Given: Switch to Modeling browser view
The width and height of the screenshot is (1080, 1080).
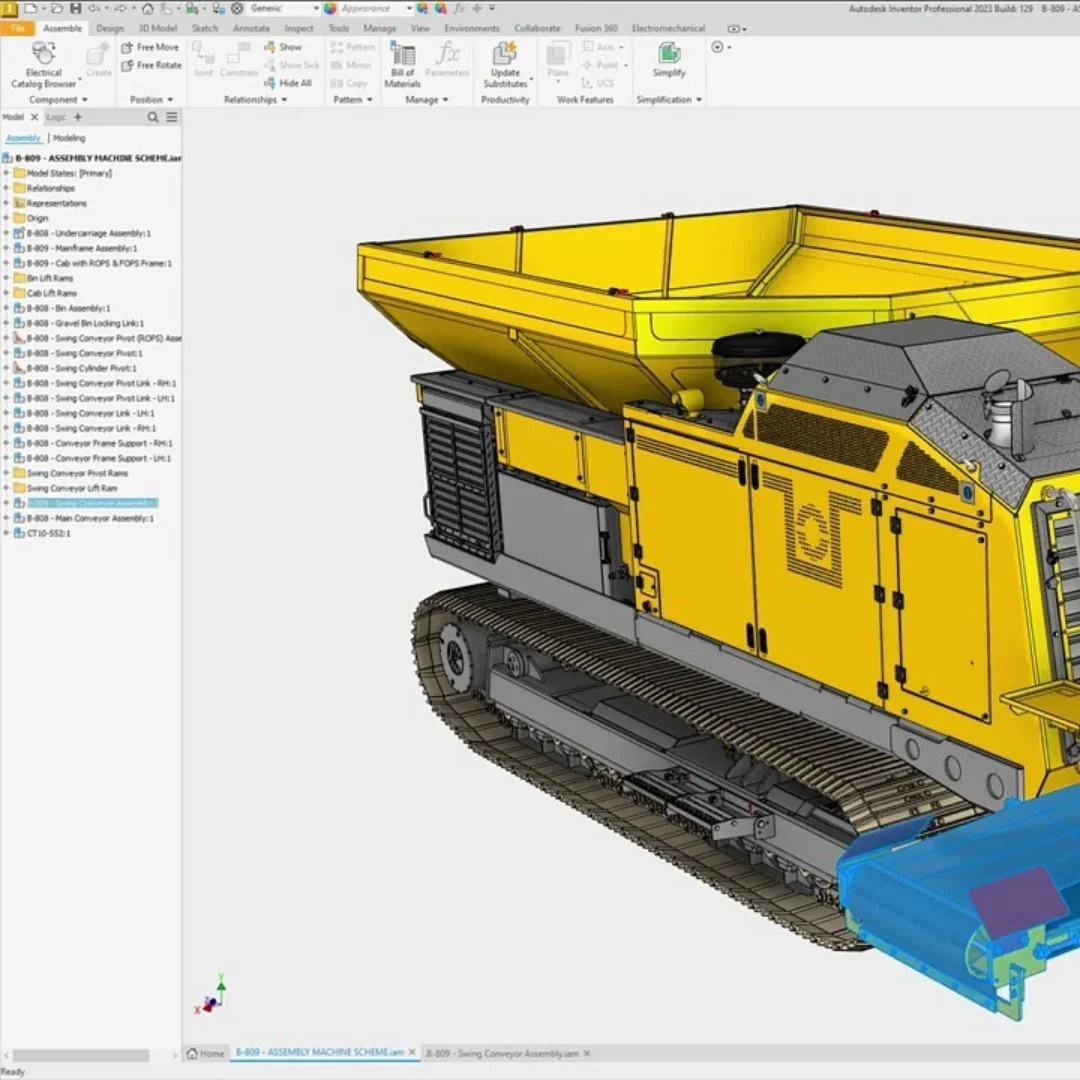Looking at the screenshot, I should coord(69,138).
